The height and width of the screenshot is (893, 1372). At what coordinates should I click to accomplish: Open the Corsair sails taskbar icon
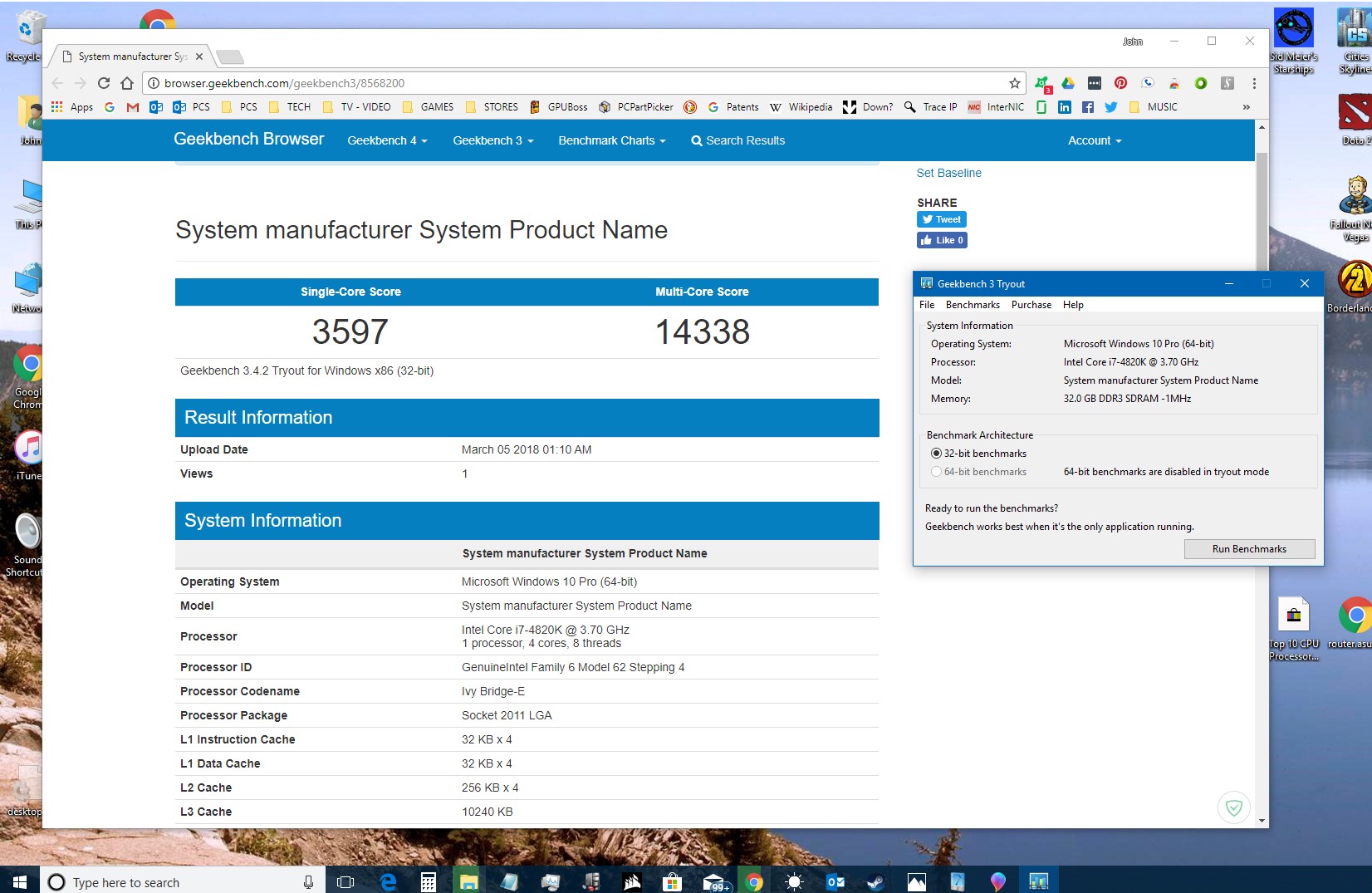click(632, 881)
